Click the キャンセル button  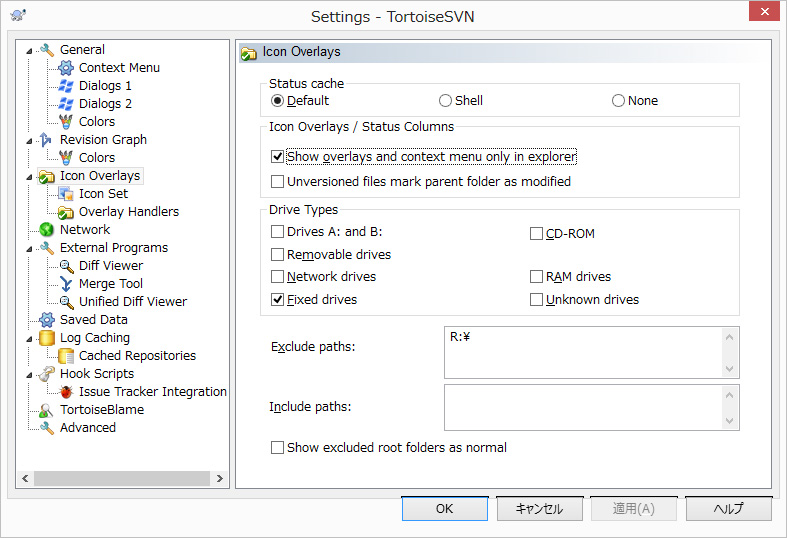(x=540, y=508)
